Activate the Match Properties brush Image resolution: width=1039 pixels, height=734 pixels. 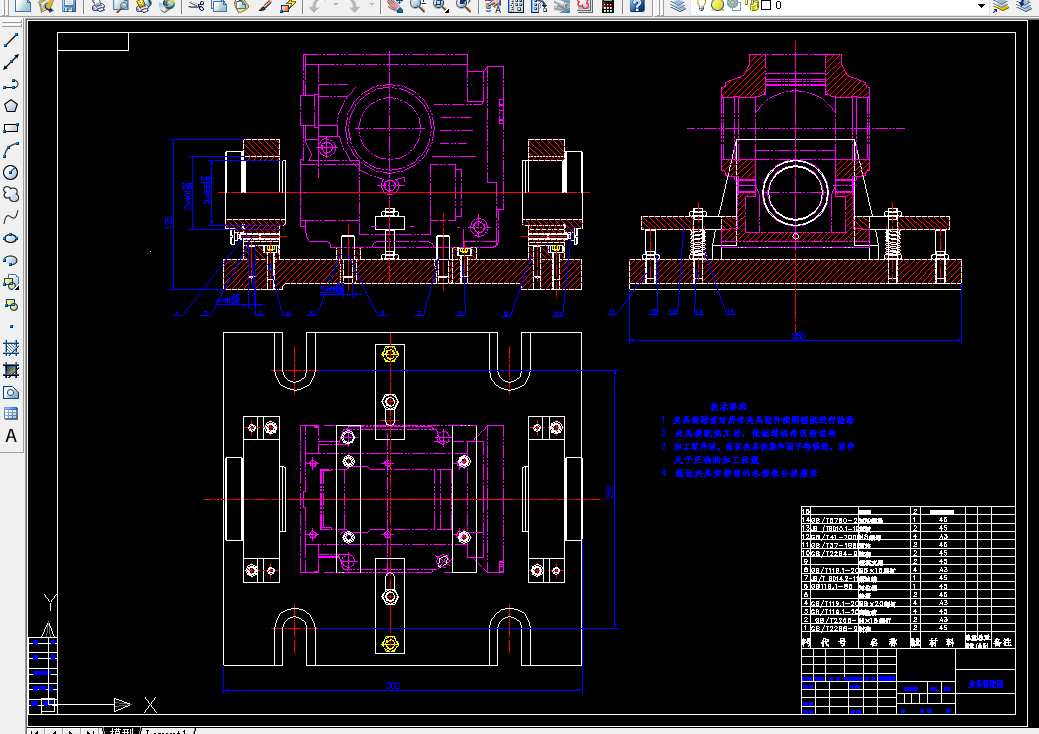point(264,5)
